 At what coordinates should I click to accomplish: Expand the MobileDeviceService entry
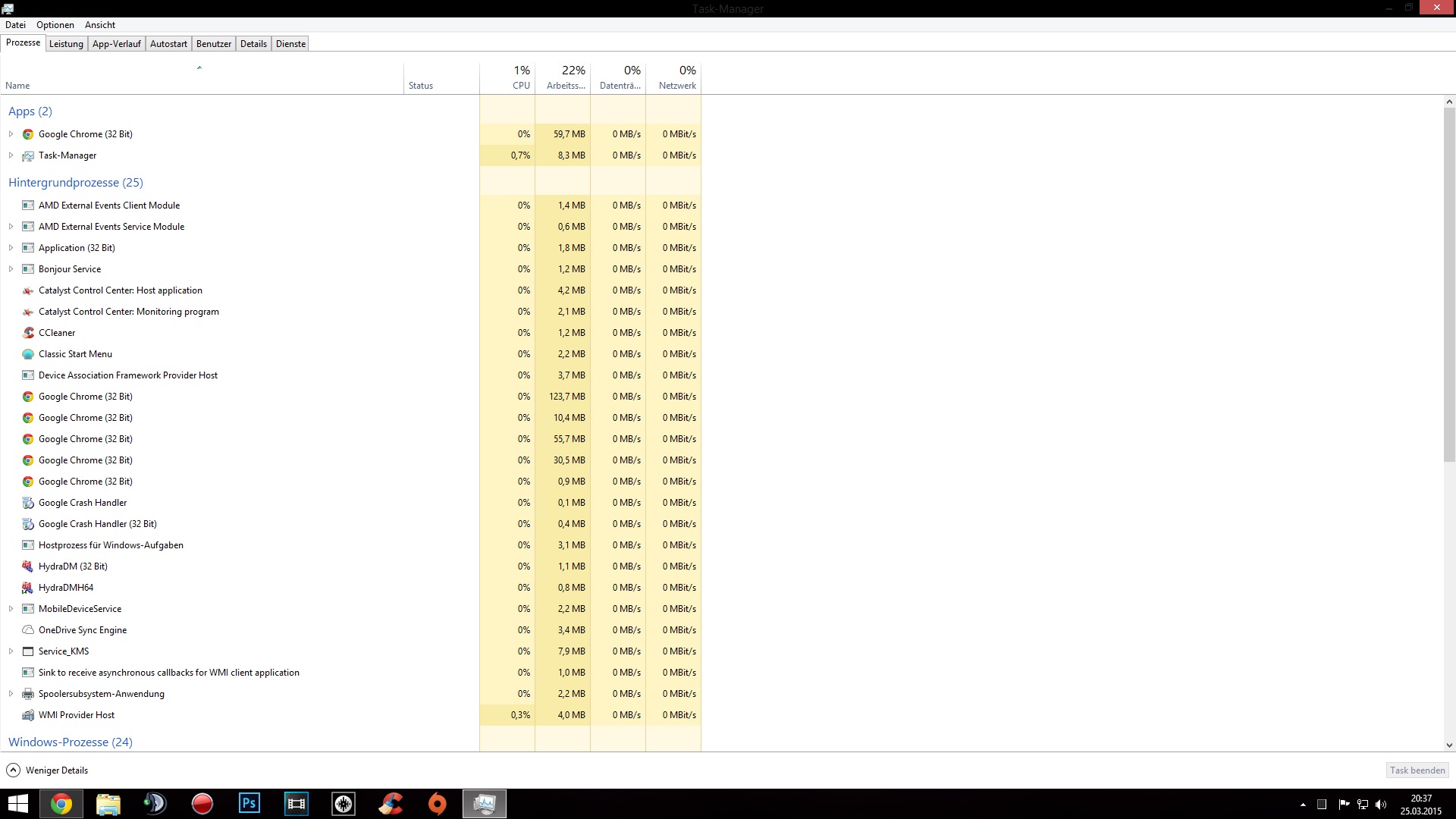11,609
